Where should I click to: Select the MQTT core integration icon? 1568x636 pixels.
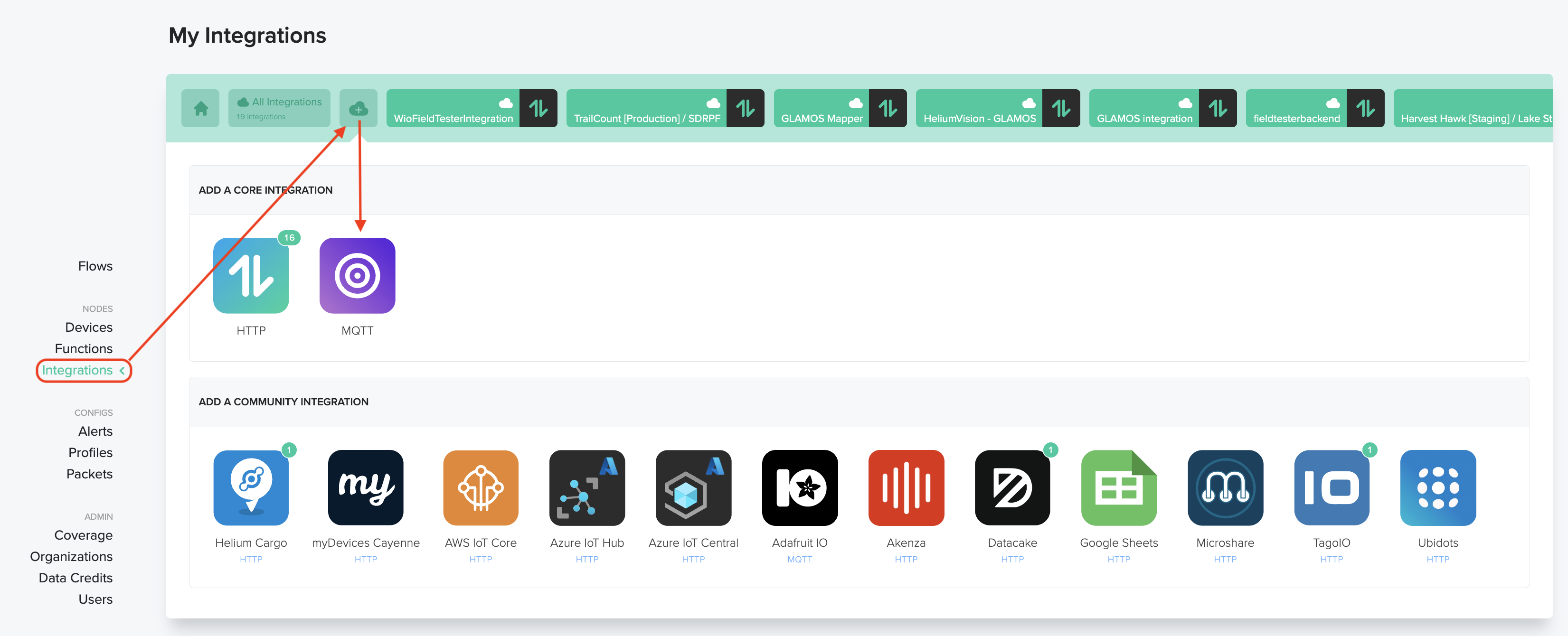pyautogui.click(x=357, y=276)
